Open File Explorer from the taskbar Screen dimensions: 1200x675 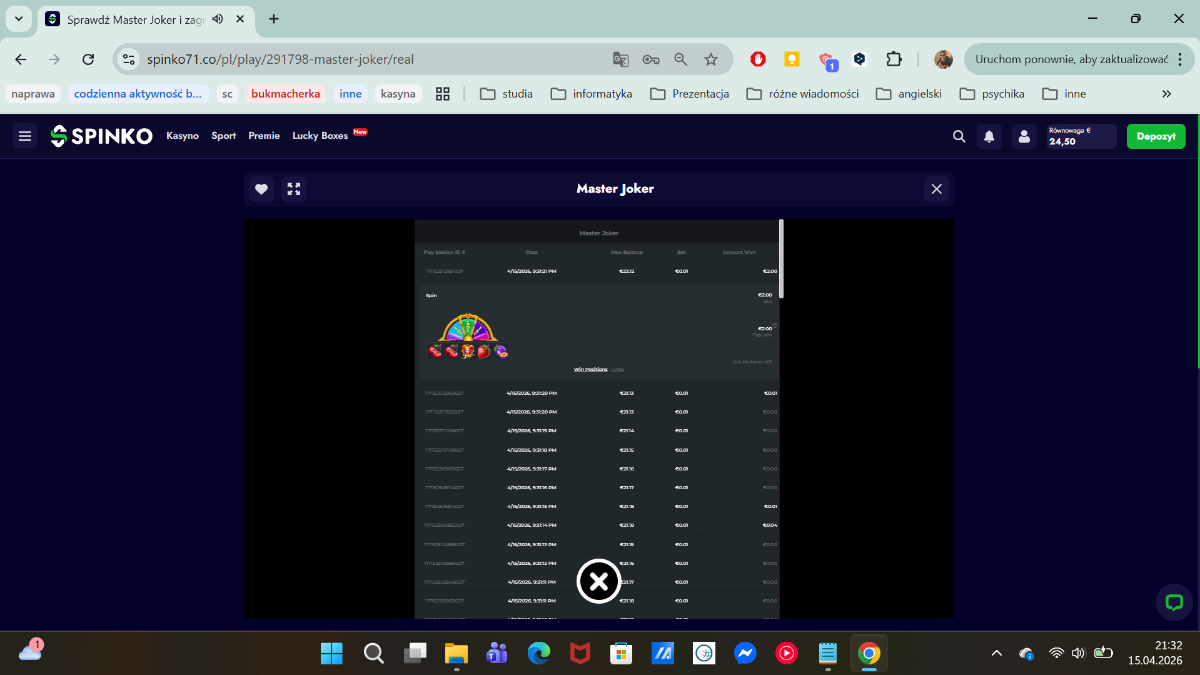[456, 654]
